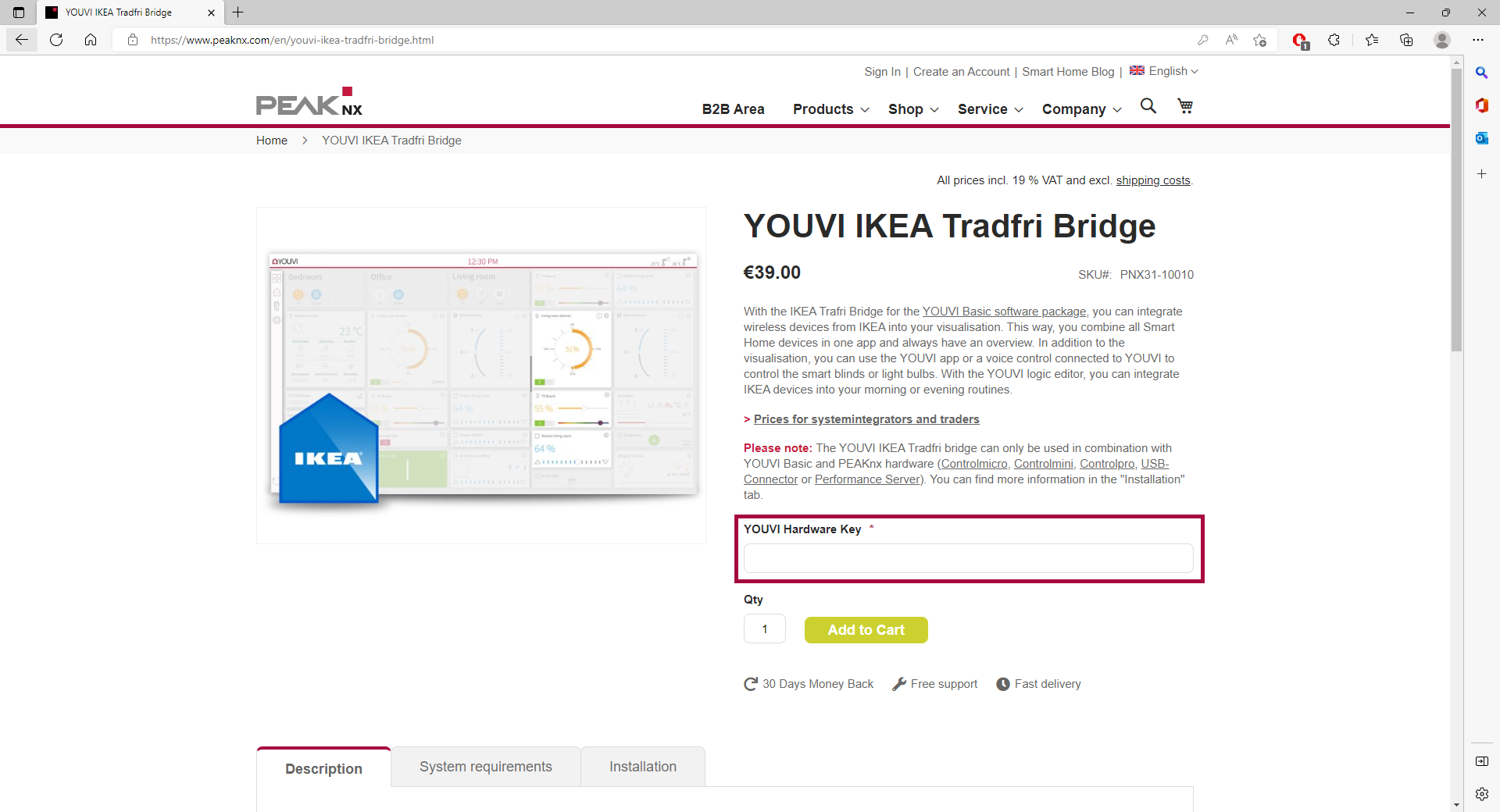Image resolution: width=1500 pixels, height=812 pixels.
Task: Open tab actions menu icon
Action: click(19, 12)
